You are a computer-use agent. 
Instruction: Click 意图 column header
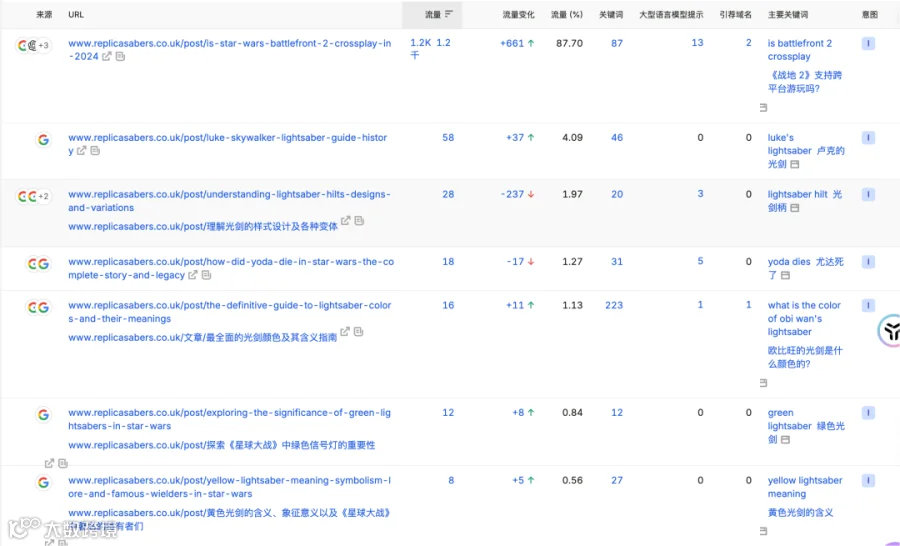click(870, 15)
